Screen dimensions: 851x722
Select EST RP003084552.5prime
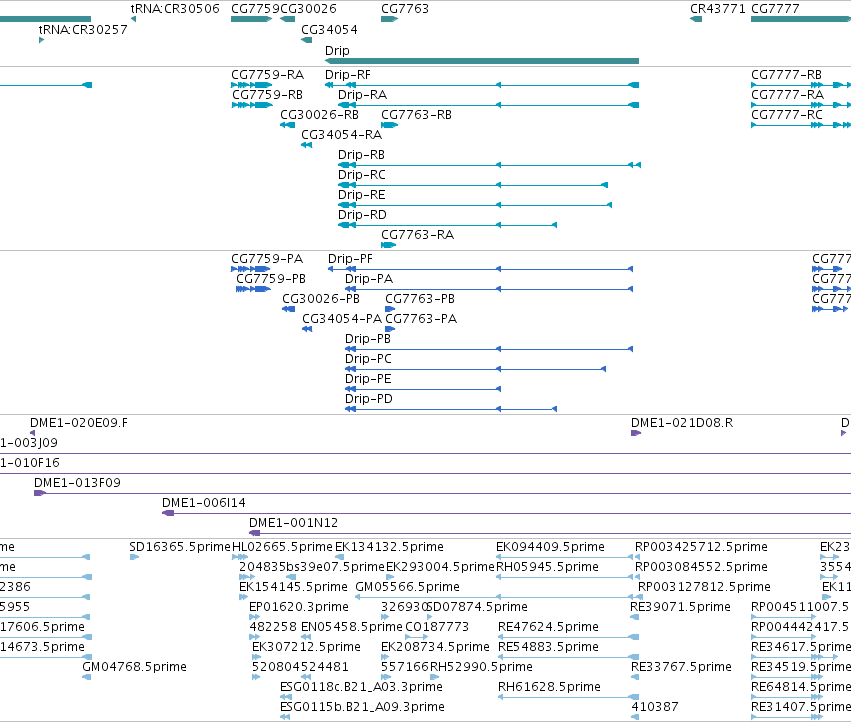pos(701,567)
